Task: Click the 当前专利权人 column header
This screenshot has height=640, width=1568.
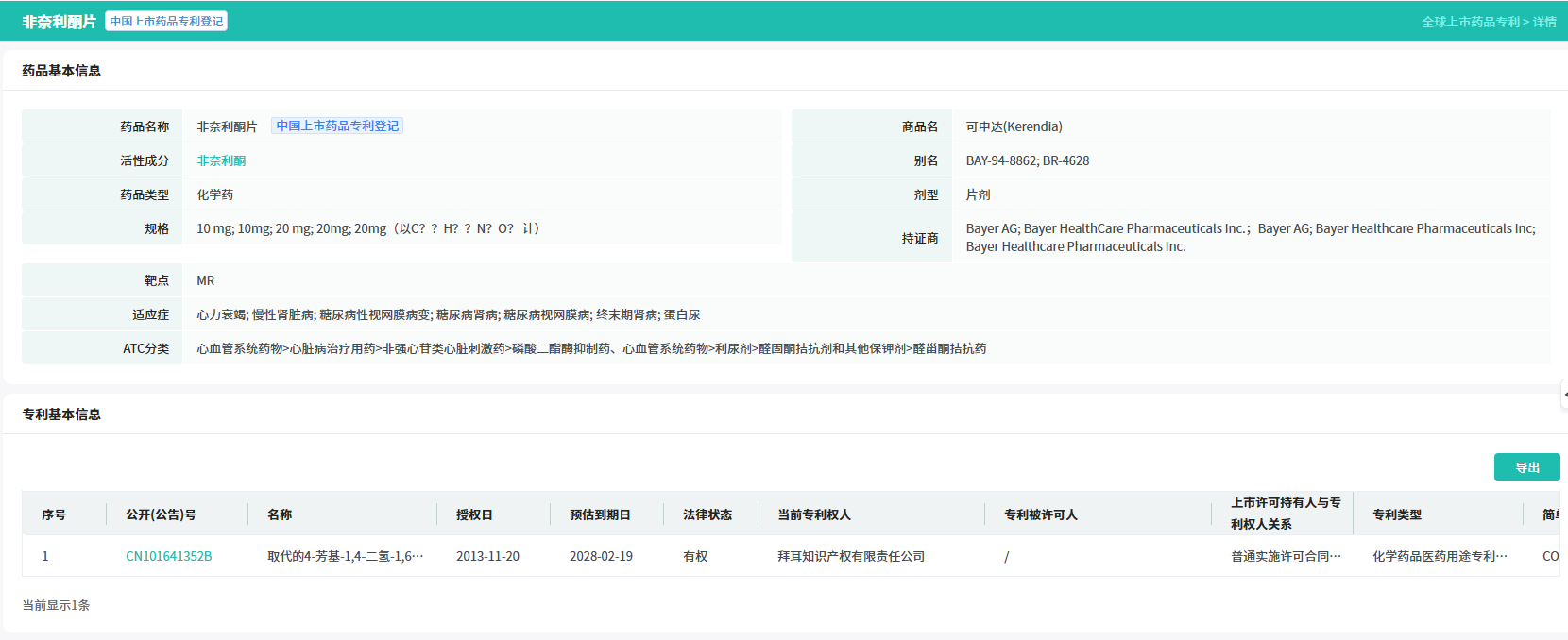Action: 813,514
